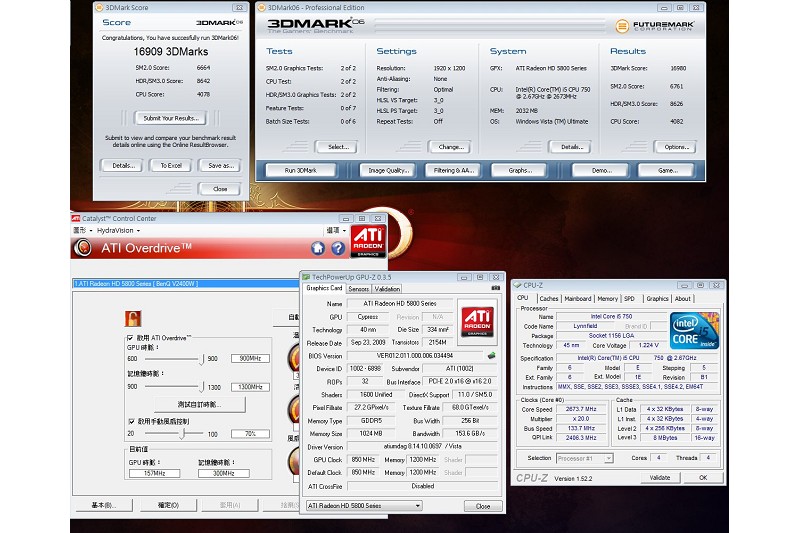
Task: Click the Intel Core i5 750 name value
Action: pyautogui.click(x=611, y=317)
